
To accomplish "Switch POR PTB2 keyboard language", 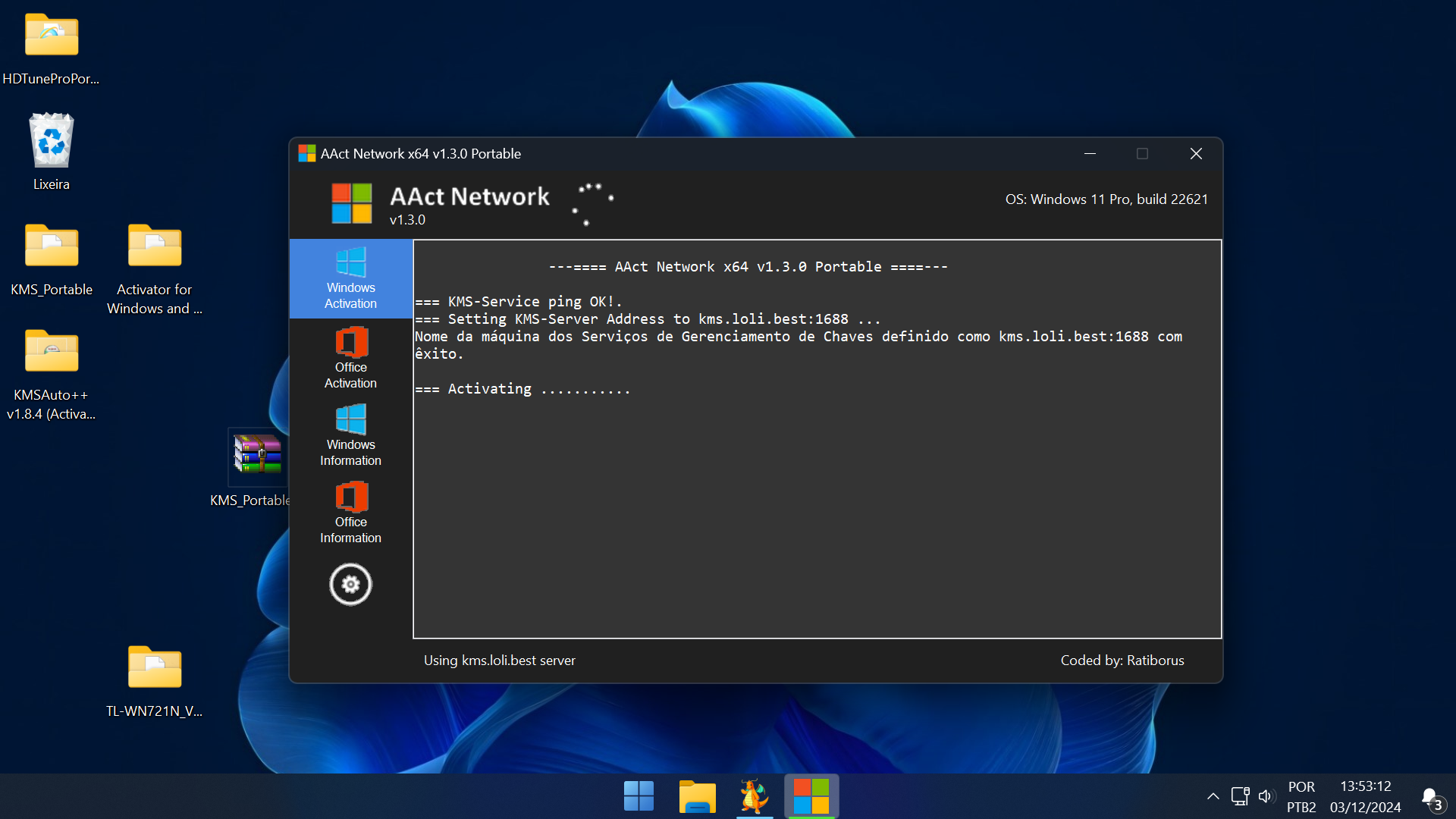I will pos(1301,796).
